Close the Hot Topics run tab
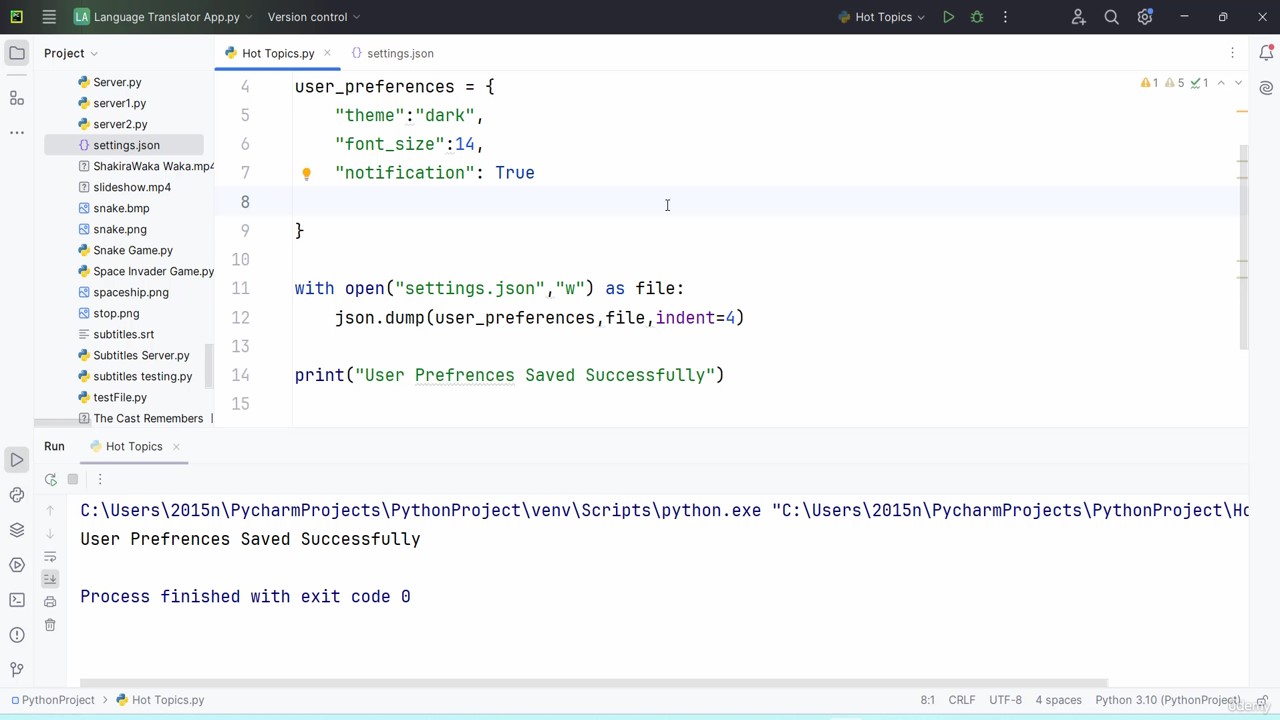Image resolution: width=1280 pixels, height=720 pixels. coord(176,446)
